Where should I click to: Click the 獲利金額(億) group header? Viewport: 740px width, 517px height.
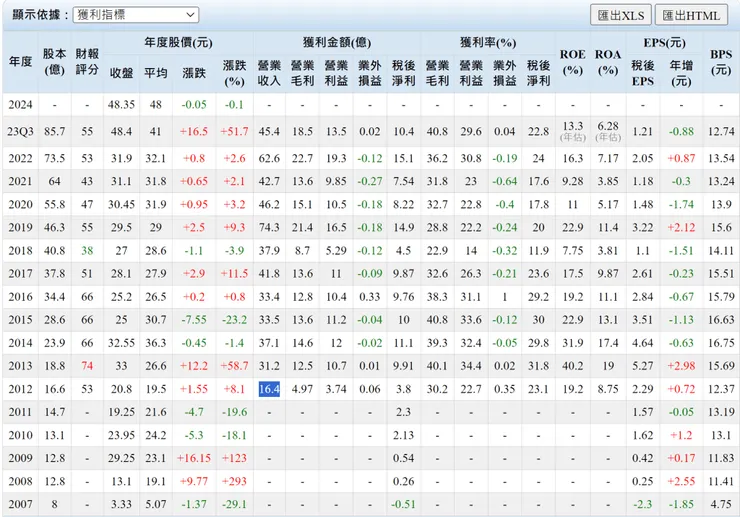point(337,43)
